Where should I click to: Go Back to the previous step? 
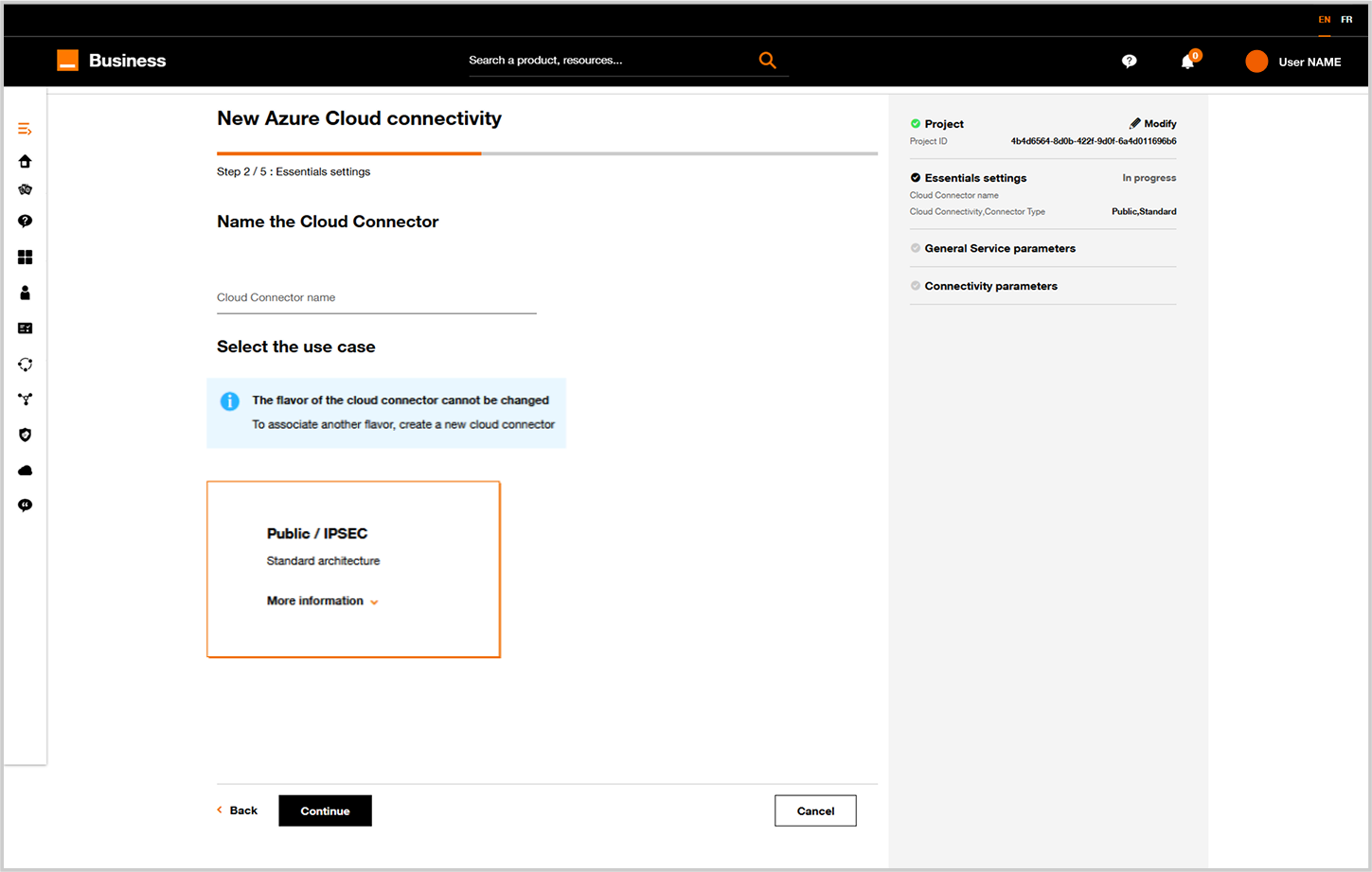click(238, 810)
